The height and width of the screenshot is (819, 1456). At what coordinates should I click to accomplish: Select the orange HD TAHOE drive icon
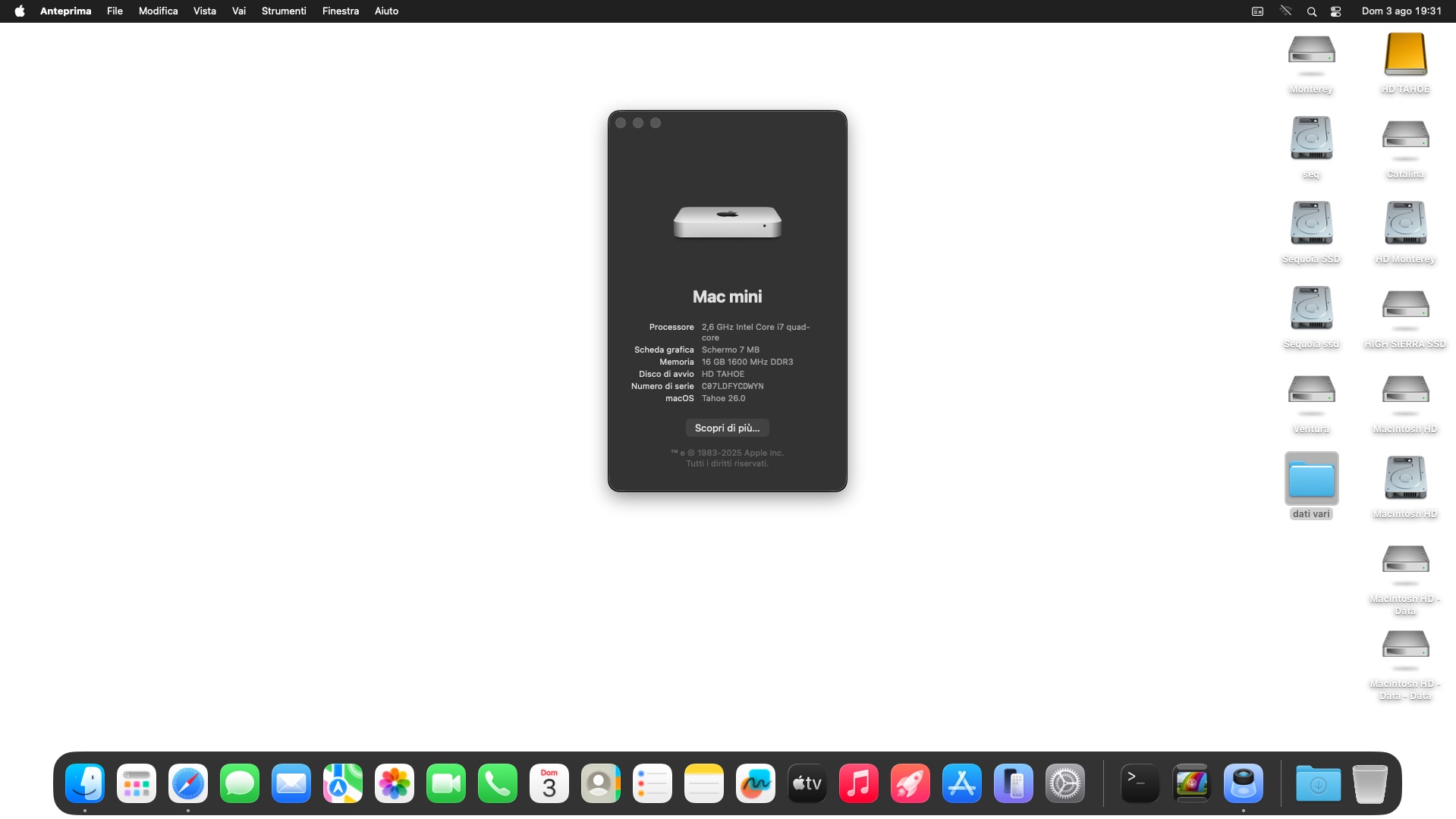[x=1405, y=55]
